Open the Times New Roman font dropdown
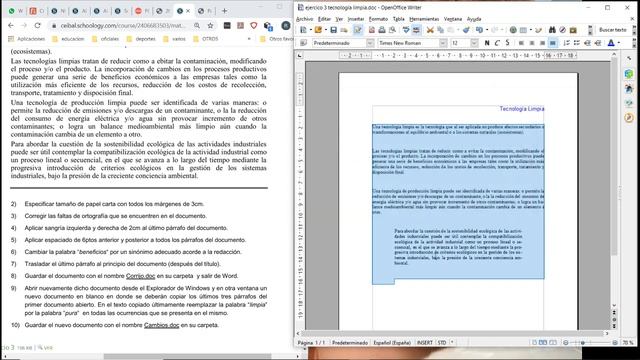 pos(443,43)
